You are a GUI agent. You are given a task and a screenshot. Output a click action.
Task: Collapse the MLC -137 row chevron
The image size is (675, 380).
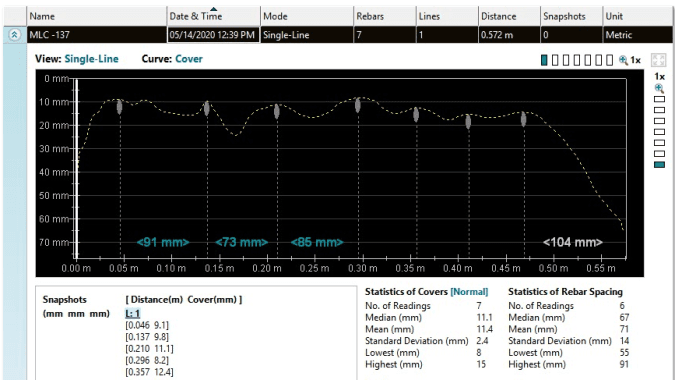click(x=14, y=35)
